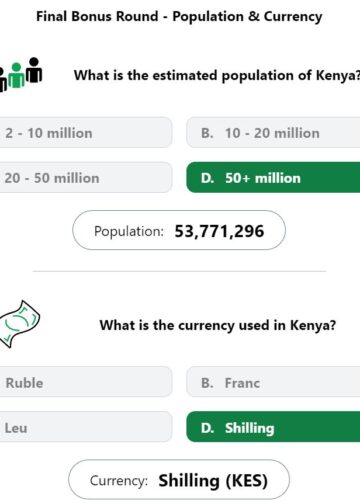Click the Kenya currency question text
This screenshot has width=360, height=504.
point(218,325)
